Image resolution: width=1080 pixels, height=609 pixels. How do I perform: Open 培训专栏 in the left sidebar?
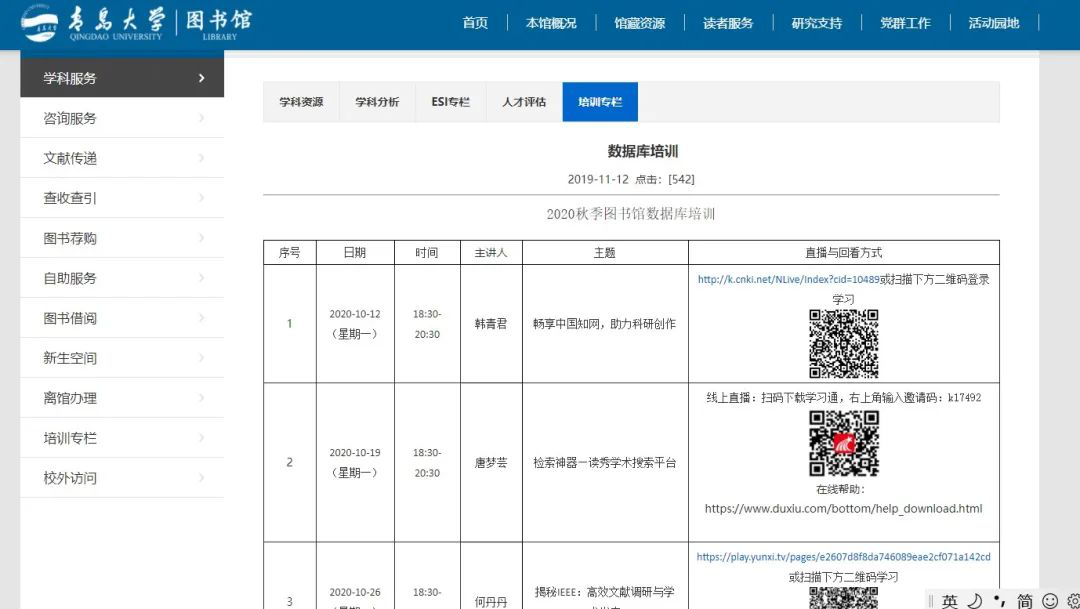pos(122,438)
